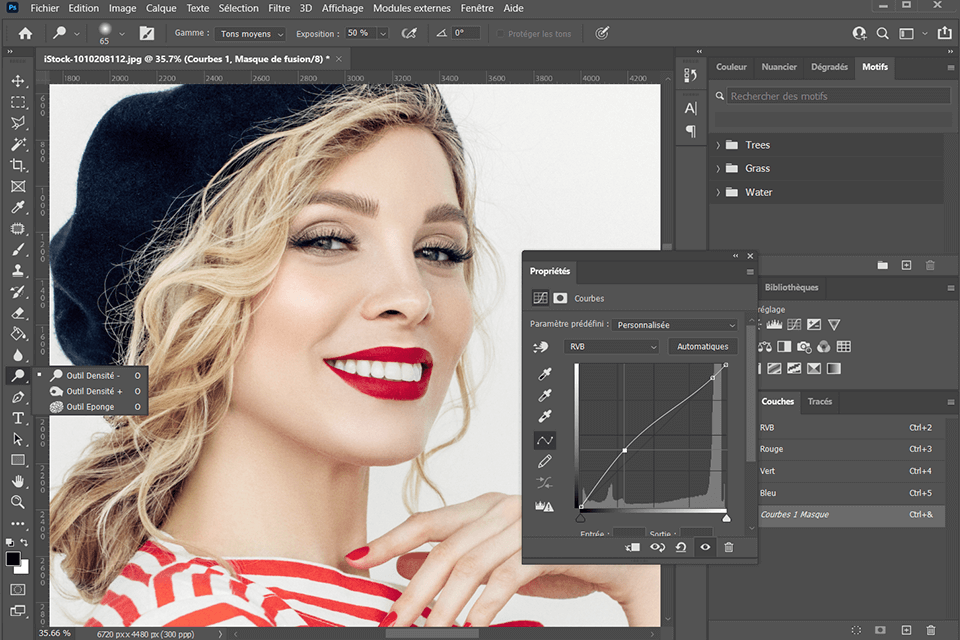This screenshot has height=640, width=960.
Task: Click the angle value field
Action: 466,33
